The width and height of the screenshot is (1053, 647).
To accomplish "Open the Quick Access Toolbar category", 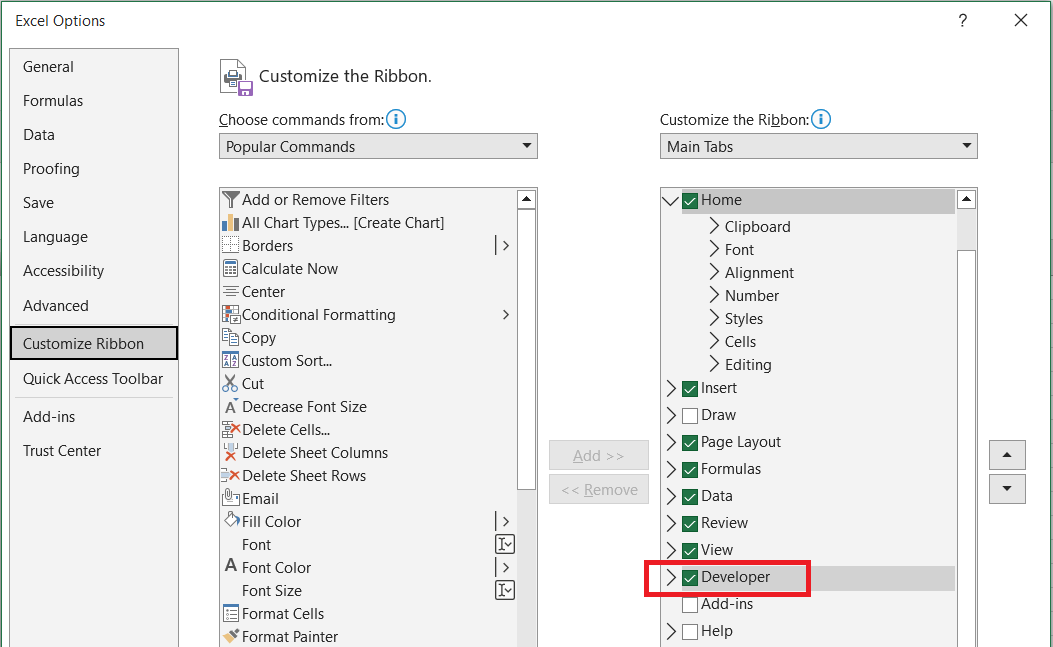I will click(x=93, y=379).
